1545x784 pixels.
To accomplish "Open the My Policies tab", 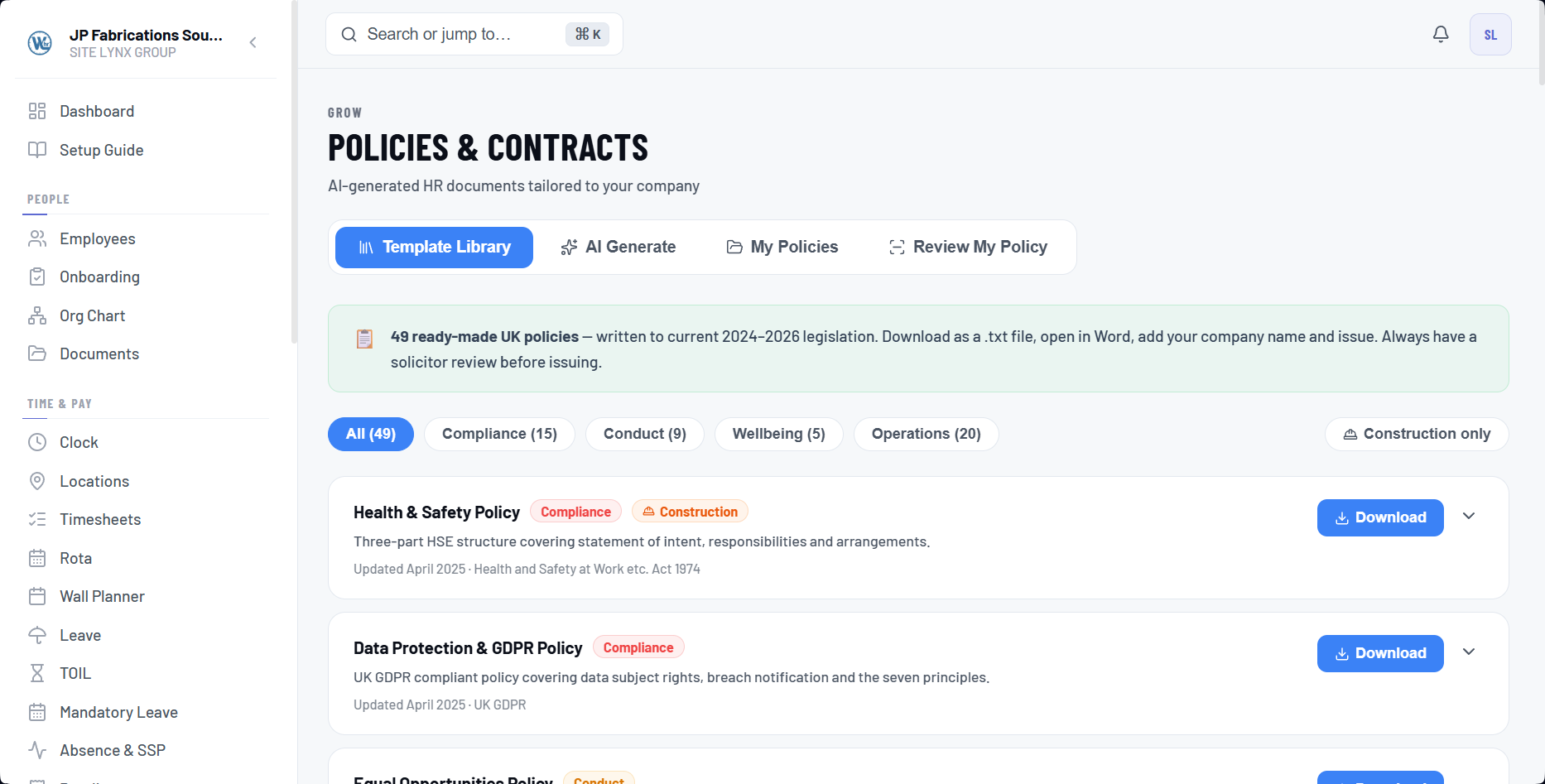I will tap(782, 247).
